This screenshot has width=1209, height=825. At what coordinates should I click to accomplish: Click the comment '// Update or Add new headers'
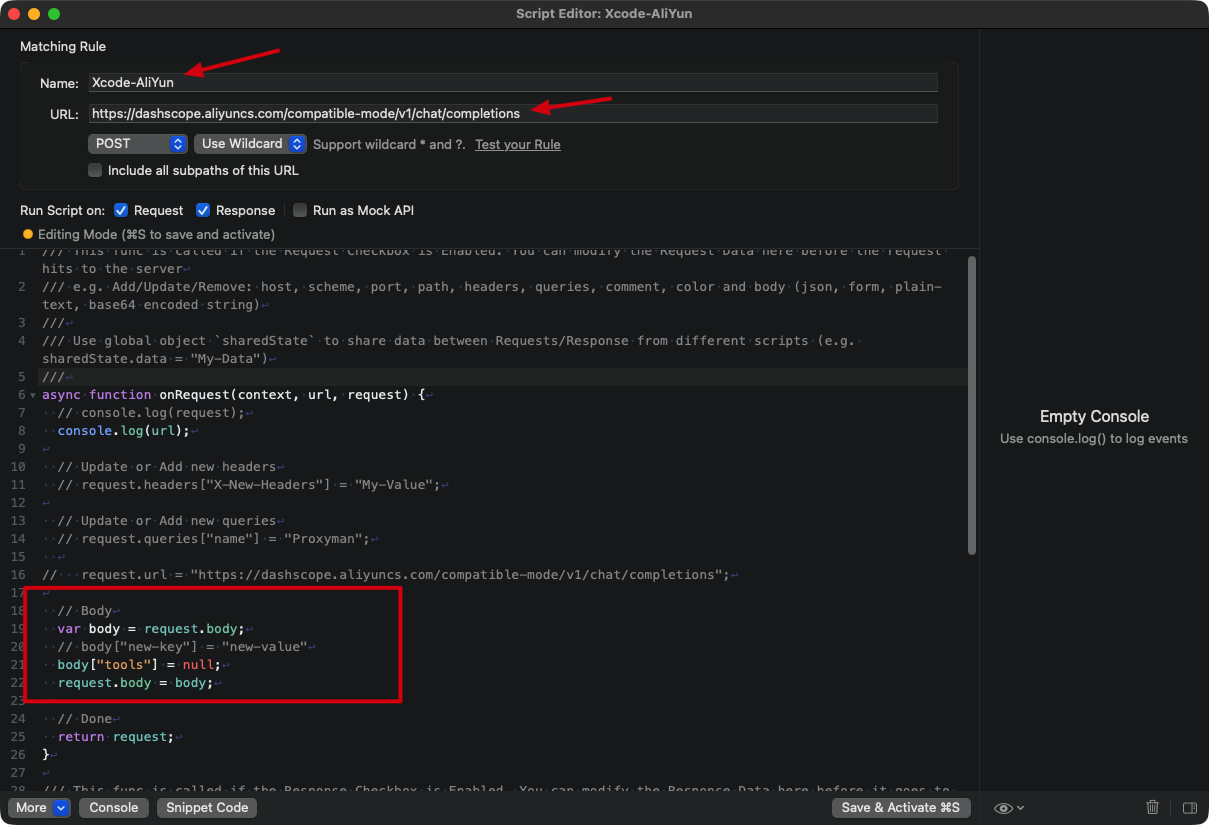pyautogui.click(x=169, y=466)
